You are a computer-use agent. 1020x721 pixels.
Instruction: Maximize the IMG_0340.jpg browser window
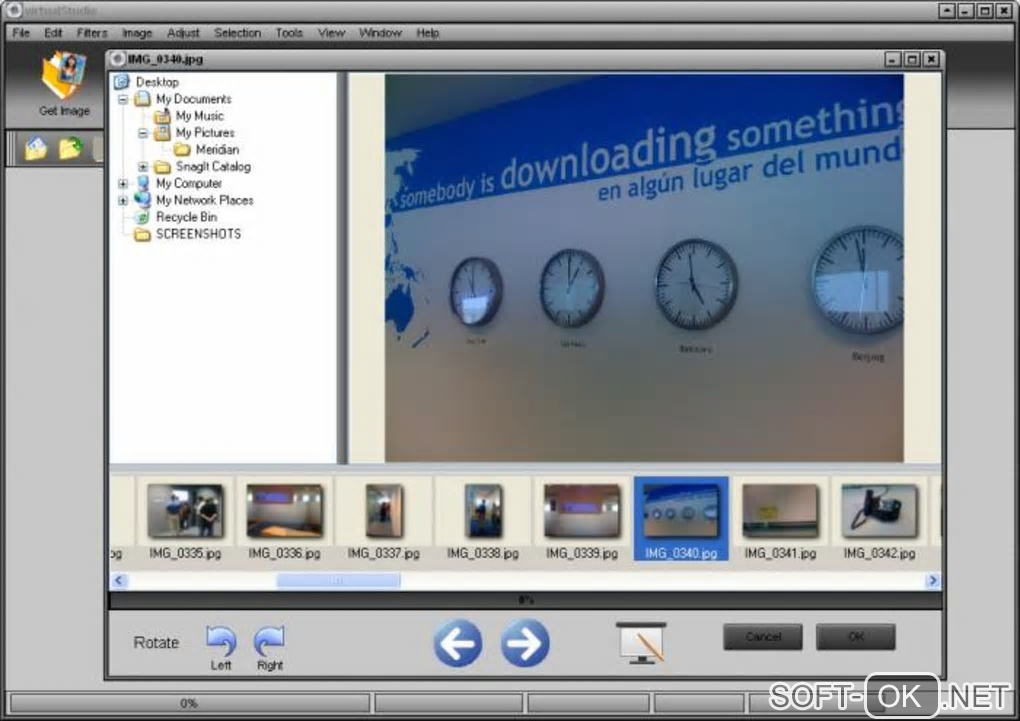(x=912, y=59)
